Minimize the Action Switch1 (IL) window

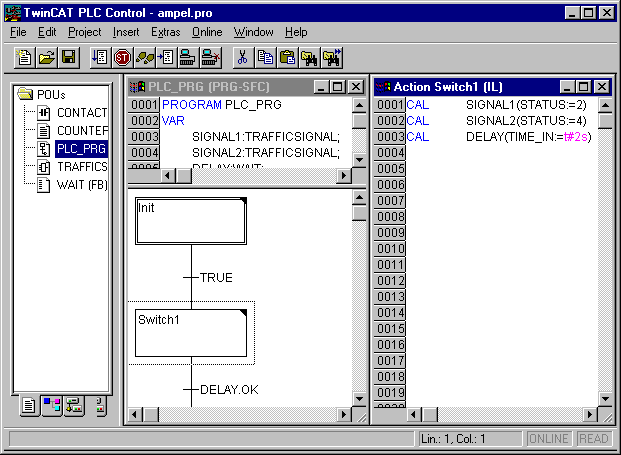pos(567,87)
